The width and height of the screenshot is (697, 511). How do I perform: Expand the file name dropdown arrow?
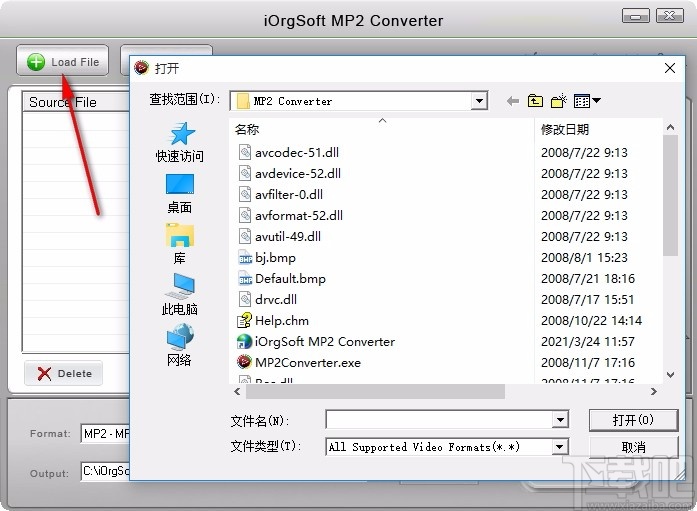[560, 419]
